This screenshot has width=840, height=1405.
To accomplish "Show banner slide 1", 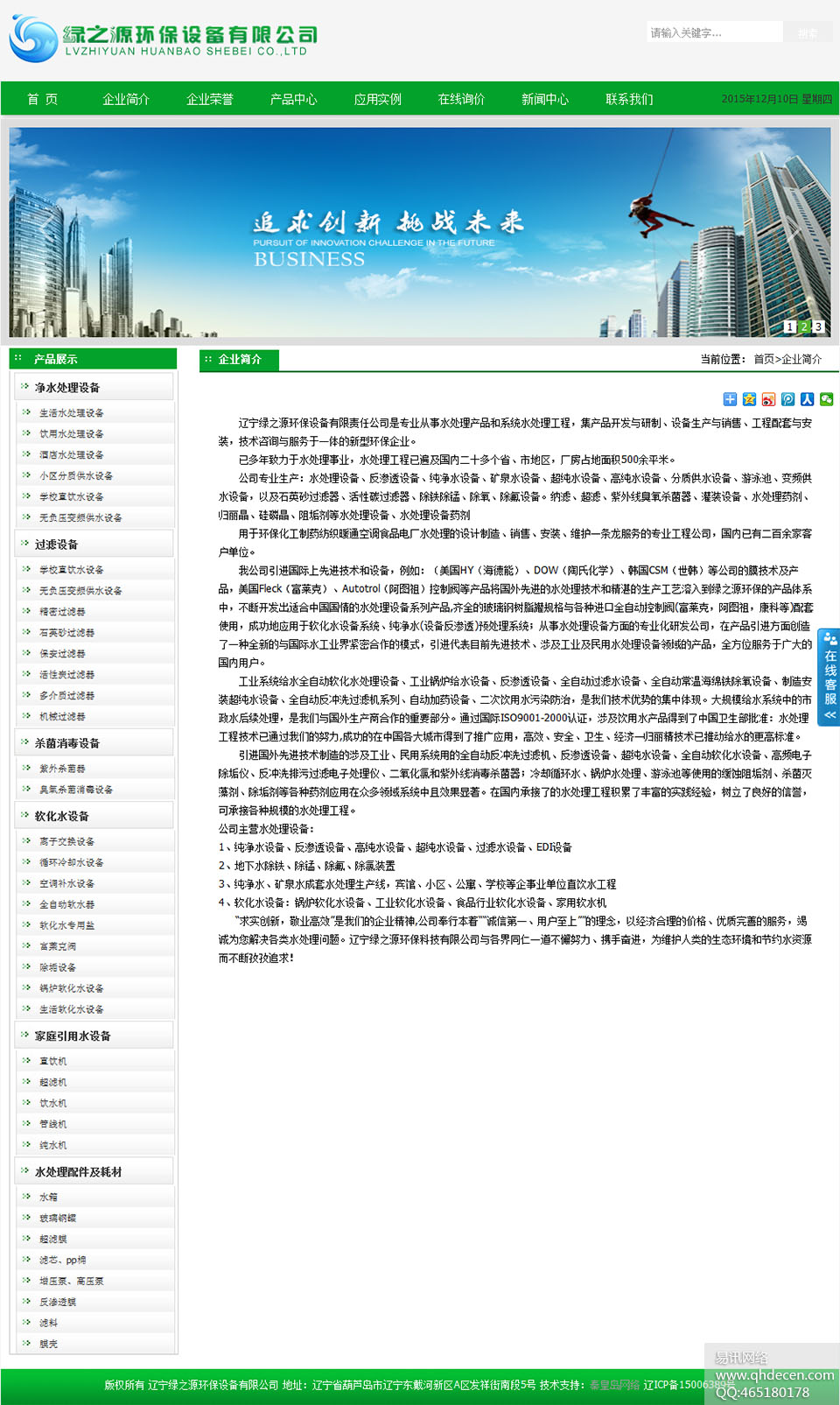I will pyautogui.click(x=789, y=327).
